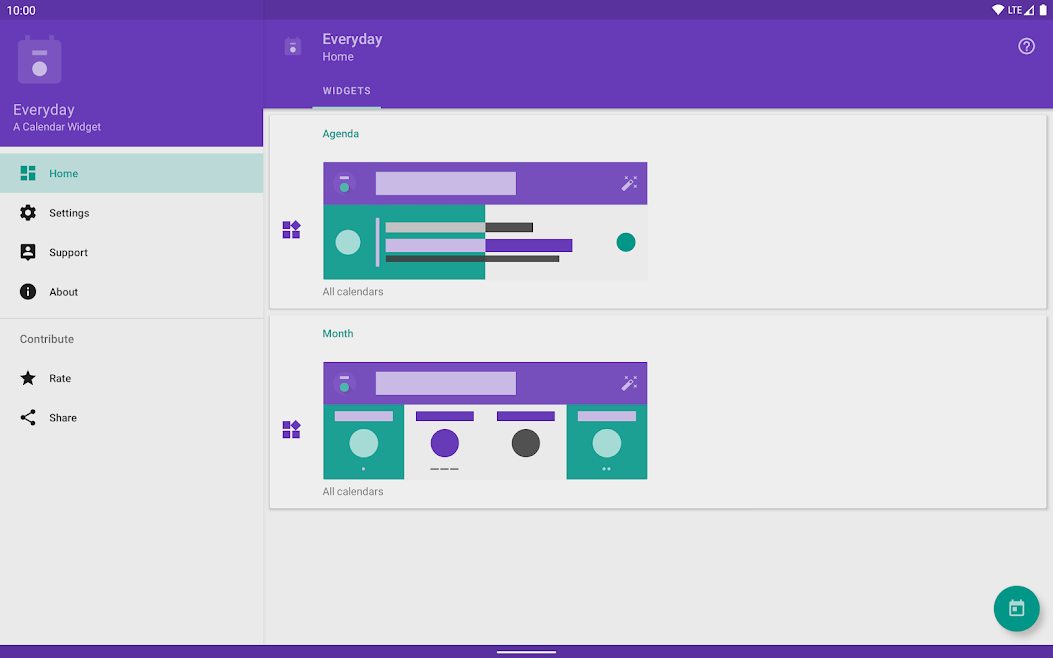Click the calendar icon in Agenda preview header

[345, 183]
